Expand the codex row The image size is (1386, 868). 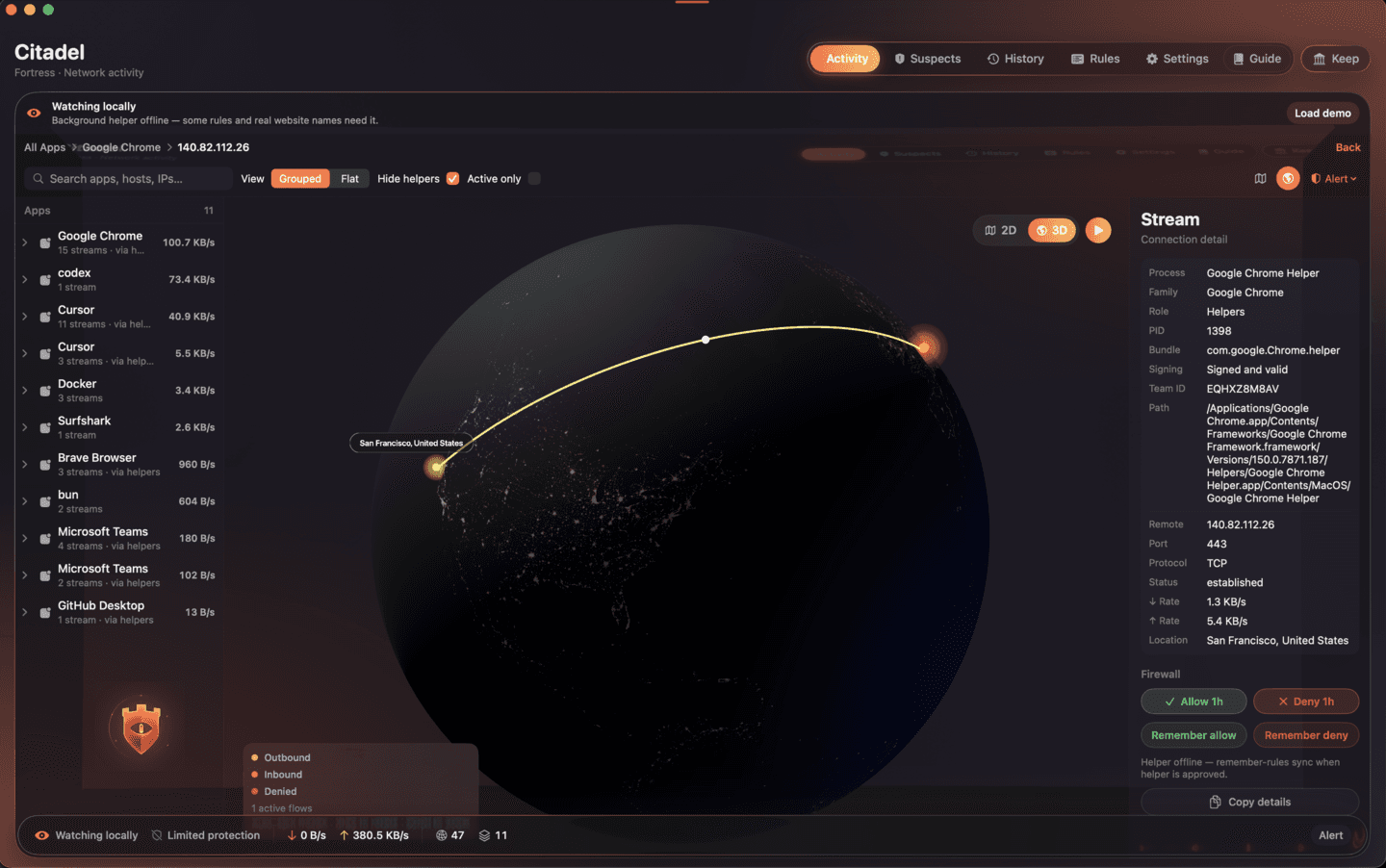click(25, 280)
